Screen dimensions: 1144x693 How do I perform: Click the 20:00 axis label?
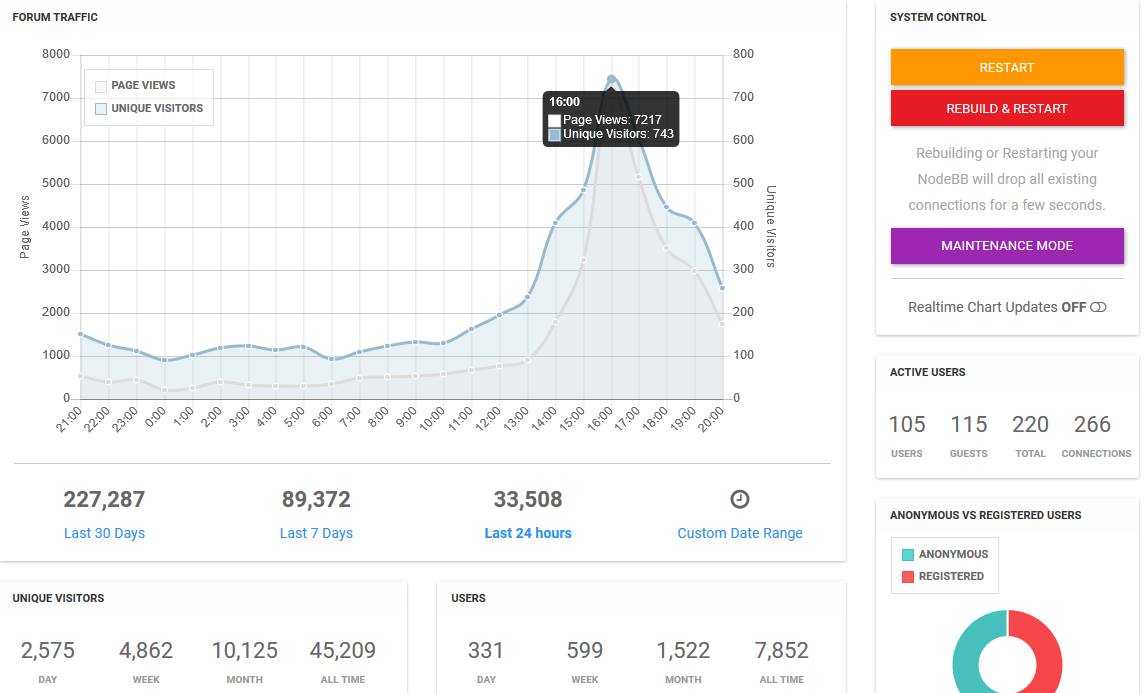[x=711, y=419]
